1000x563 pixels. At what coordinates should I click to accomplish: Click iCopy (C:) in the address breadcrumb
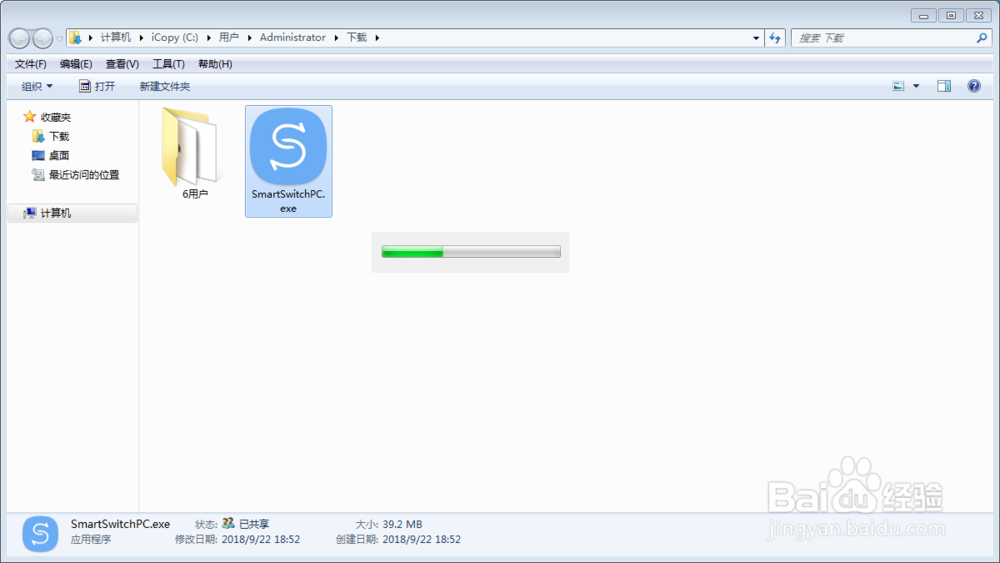tap(175, 38)
